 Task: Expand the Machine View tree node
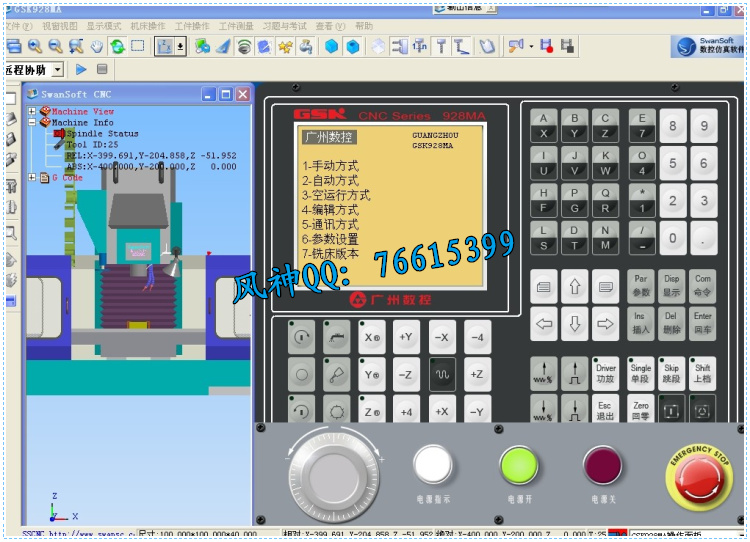32,111
